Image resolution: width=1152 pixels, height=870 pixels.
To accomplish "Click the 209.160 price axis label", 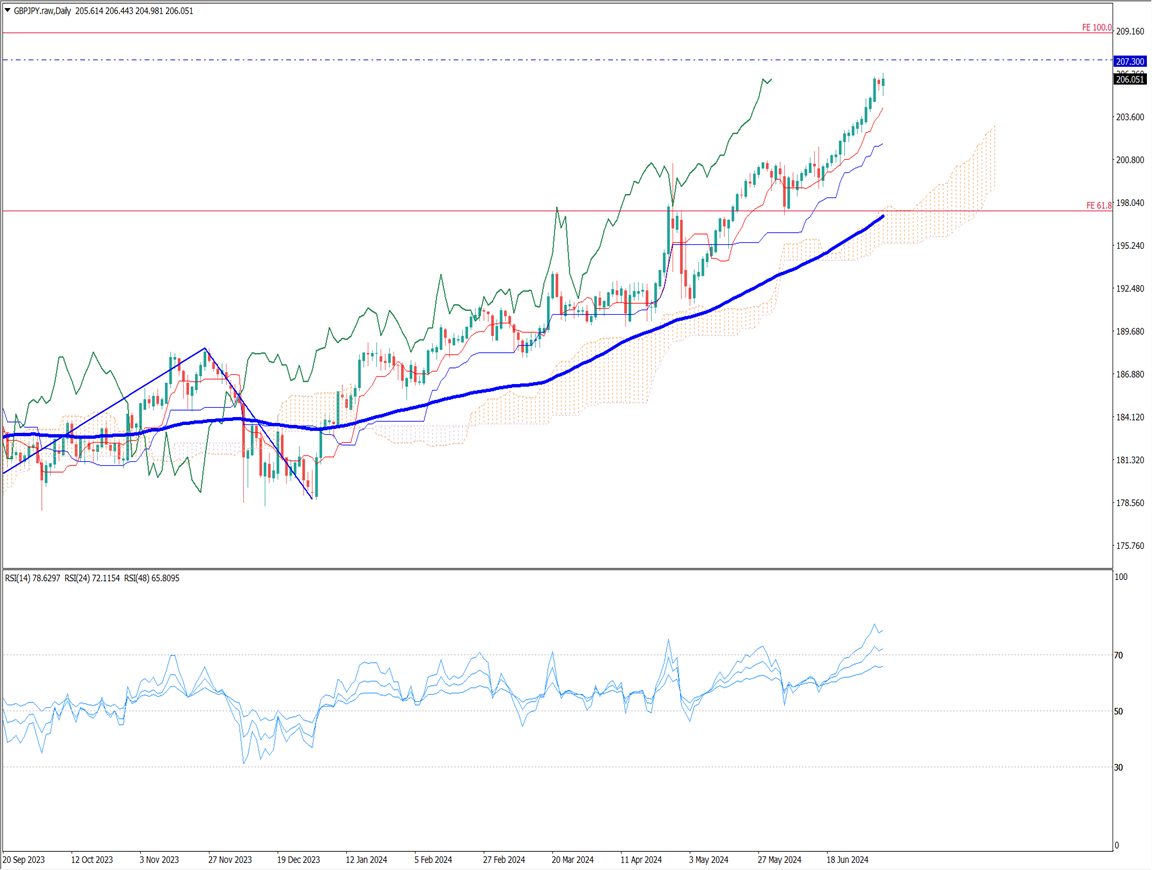I will 1130,32.
